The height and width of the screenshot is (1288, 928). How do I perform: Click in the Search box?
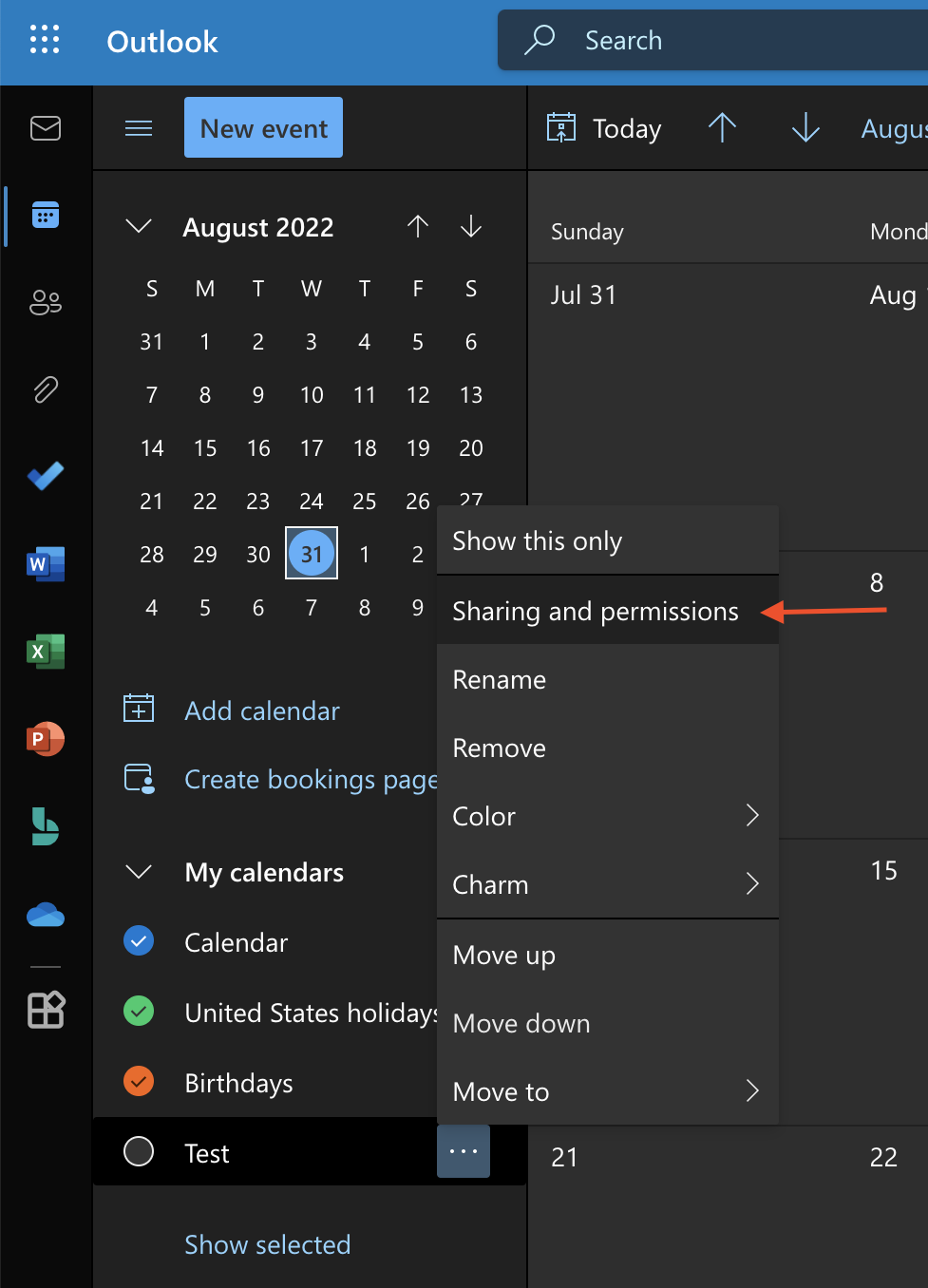click(x=712, y=40)
